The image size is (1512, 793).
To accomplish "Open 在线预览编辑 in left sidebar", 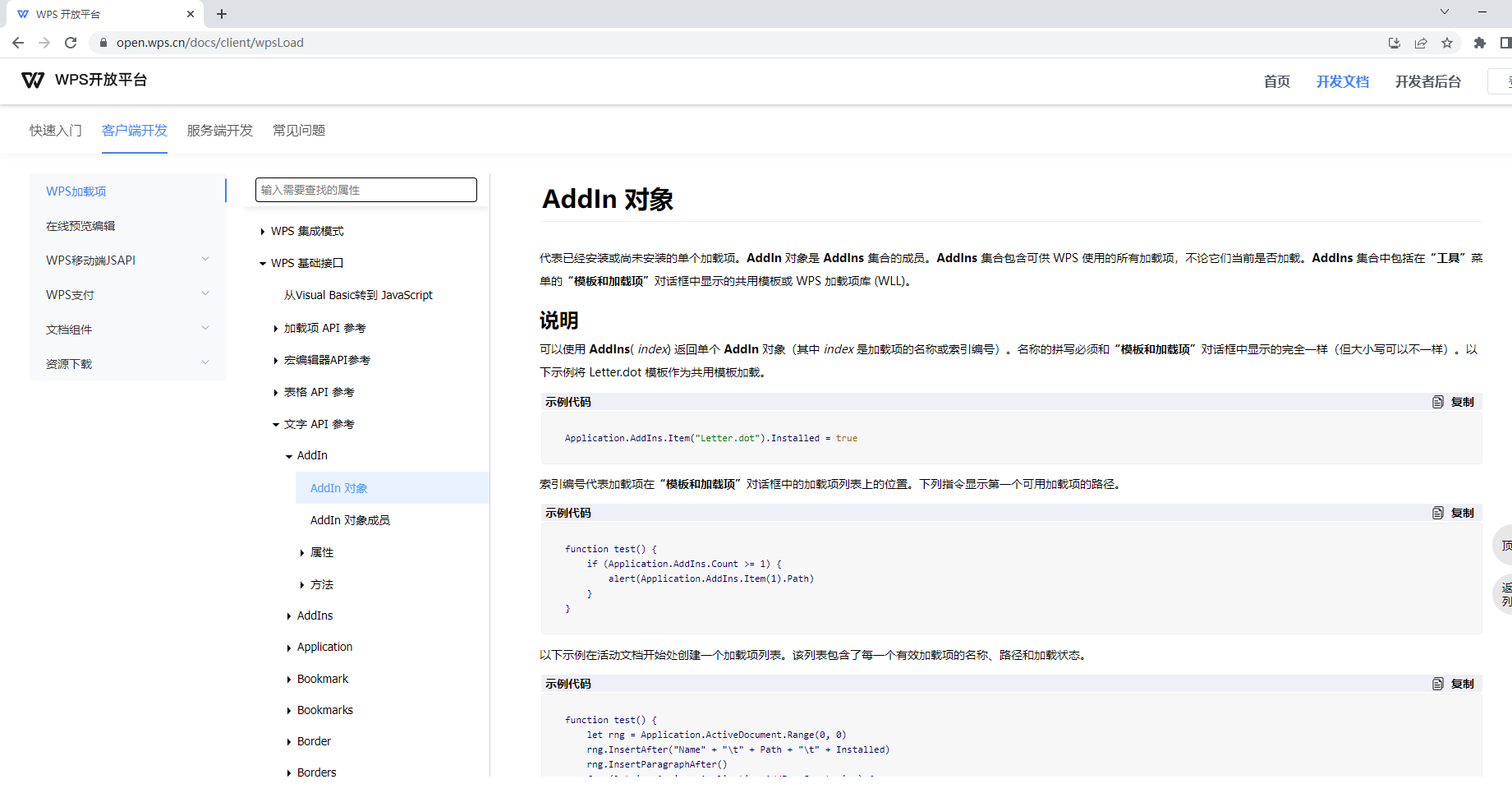I will [128, 225].
